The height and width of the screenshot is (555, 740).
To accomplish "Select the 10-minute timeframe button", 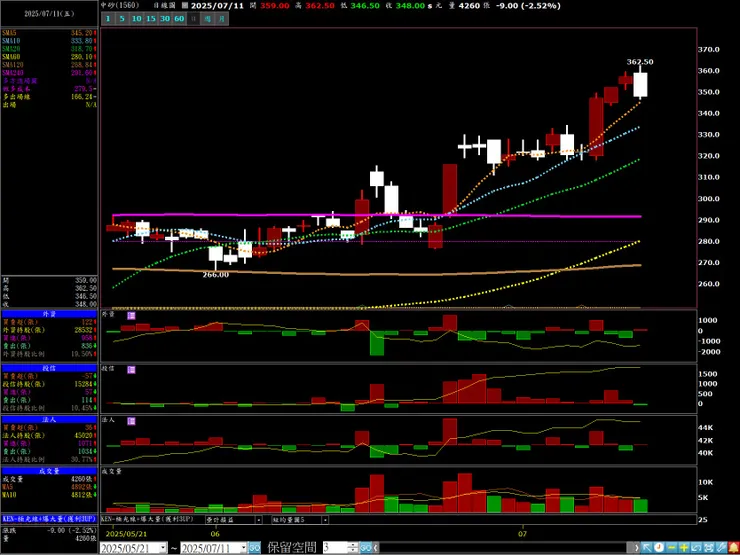I will point(136,18).
